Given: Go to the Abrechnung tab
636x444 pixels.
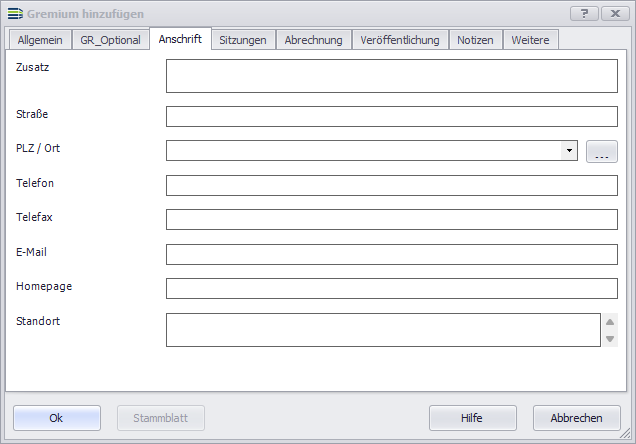Looking at the screenshot, I should click(x=313, y=40).
